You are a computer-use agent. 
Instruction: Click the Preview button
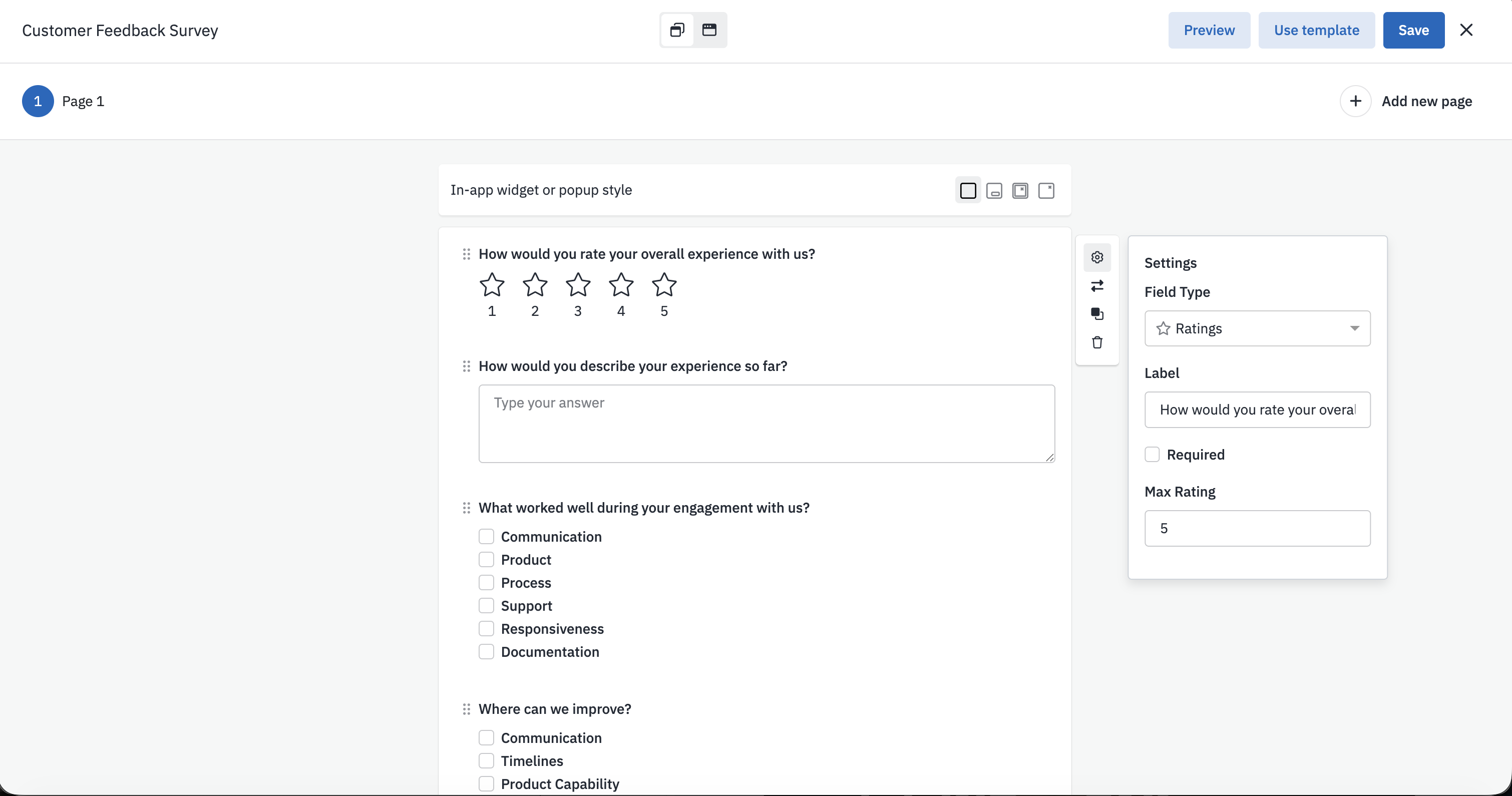tap(1209, 30)
